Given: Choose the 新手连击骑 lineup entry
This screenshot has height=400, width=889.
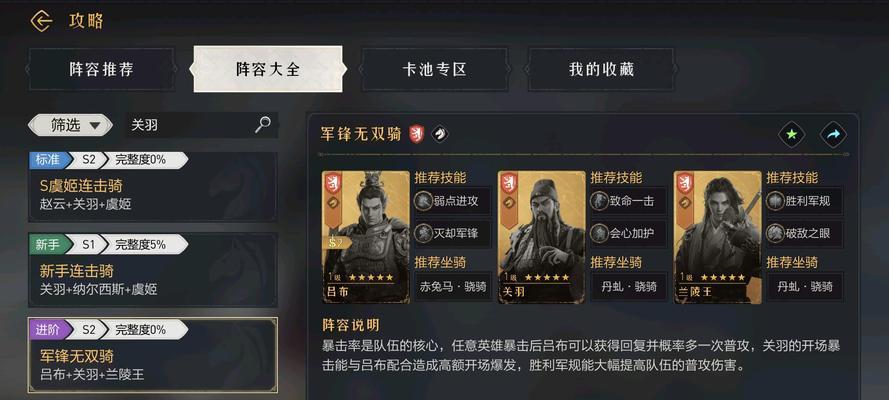Looking at the screenshot, I should point(153,271).
